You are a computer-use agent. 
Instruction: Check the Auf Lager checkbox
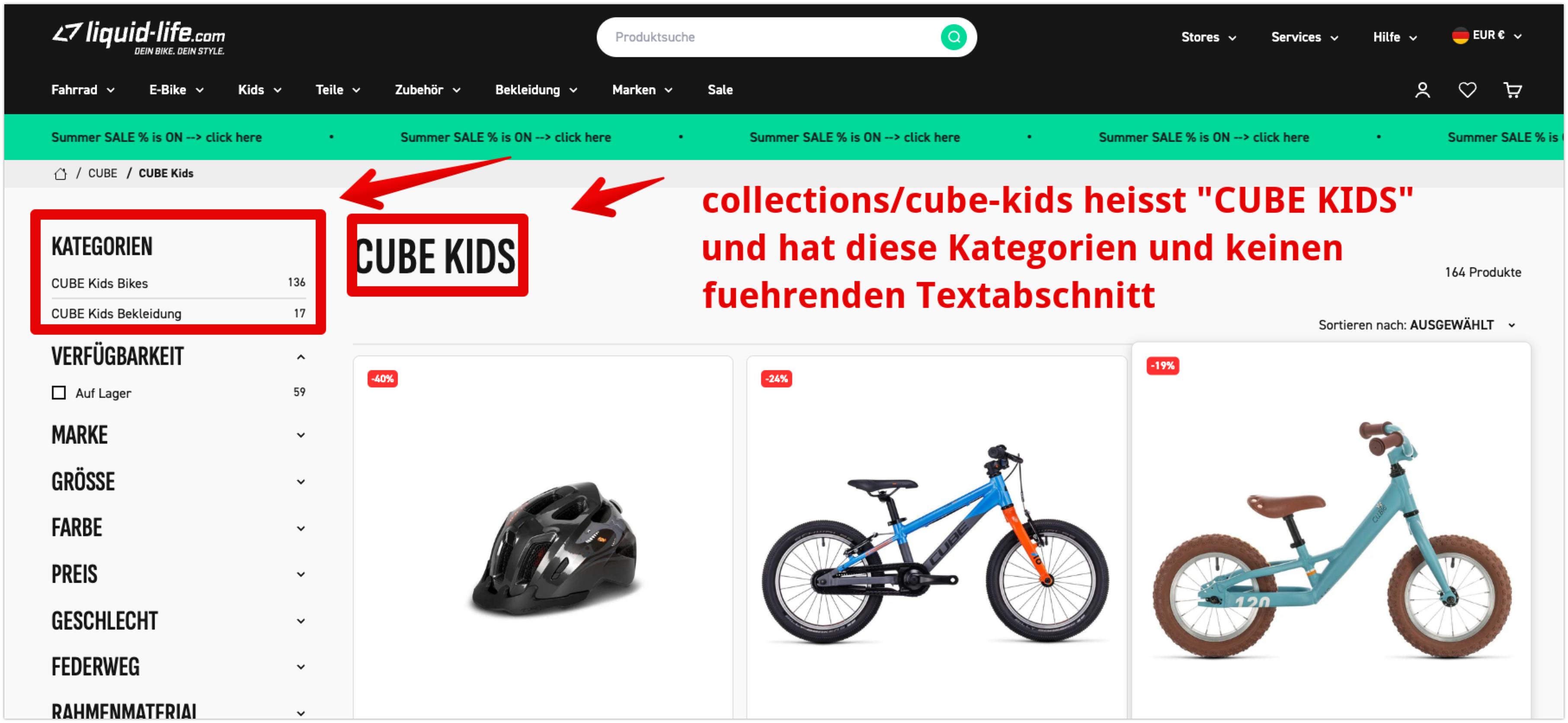click(x=58, y=393)
